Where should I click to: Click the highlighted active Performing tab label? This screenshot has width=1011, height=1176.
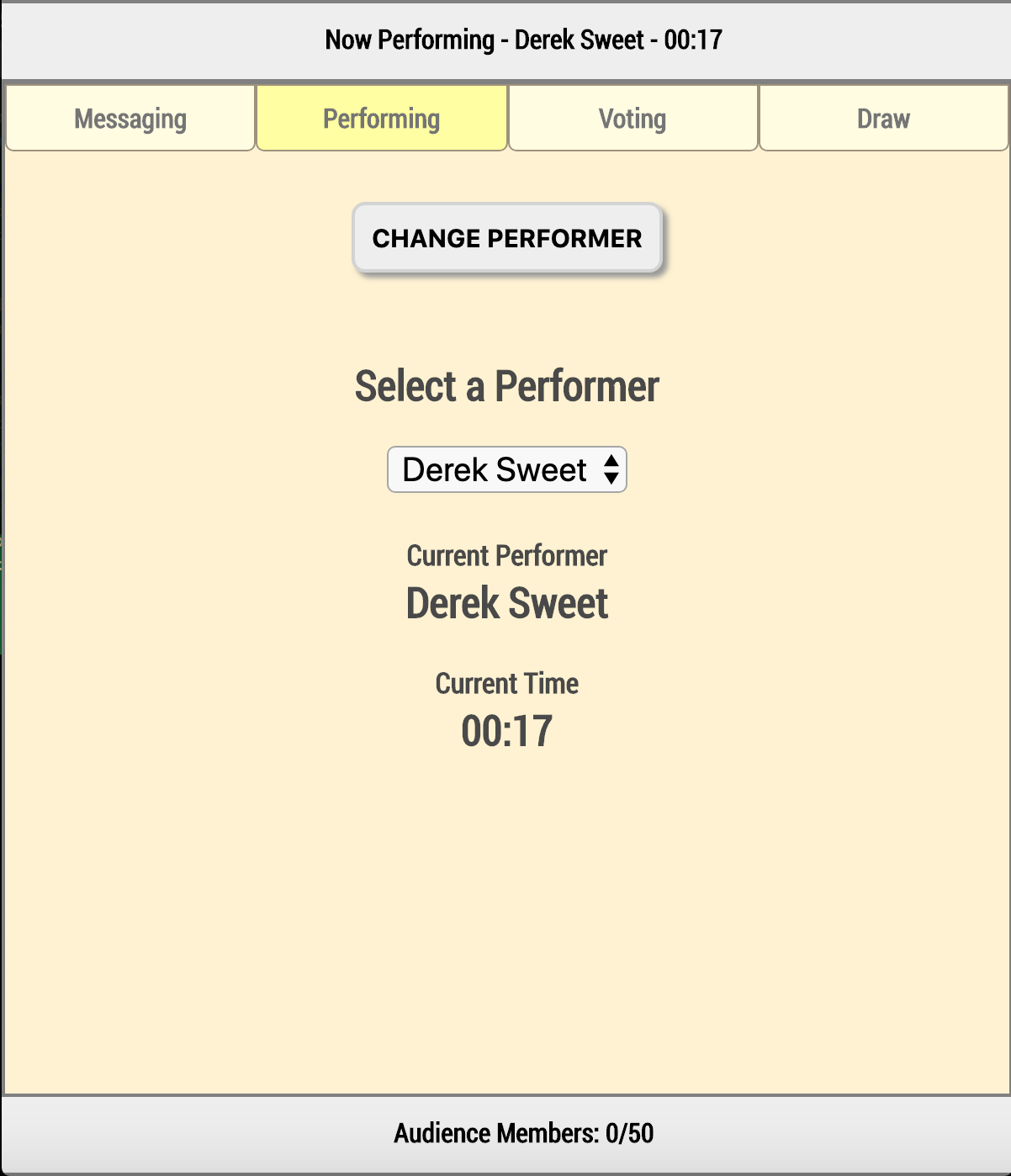[380, 118]
